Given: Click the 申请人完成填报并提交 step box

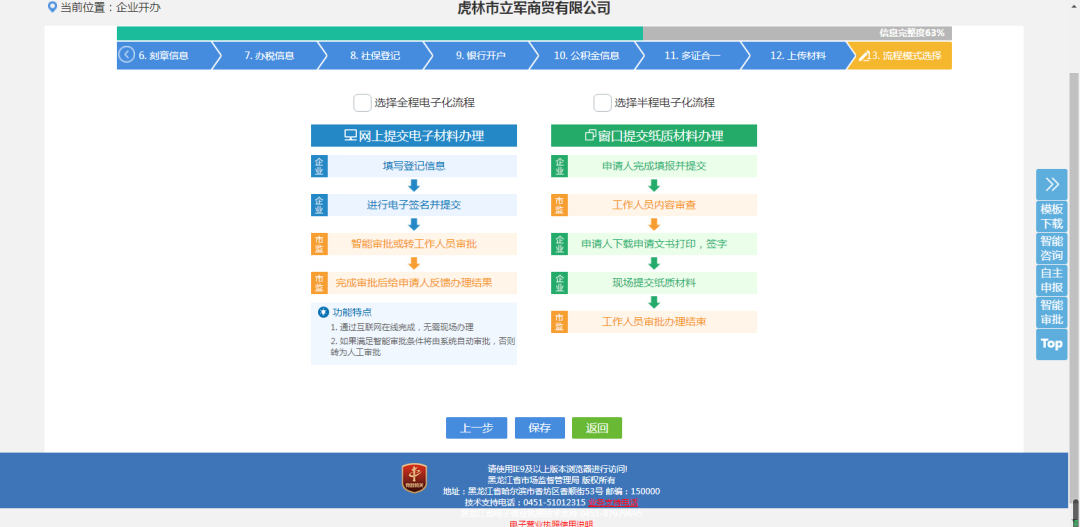Looking at the screenshot, I should 654,166.
